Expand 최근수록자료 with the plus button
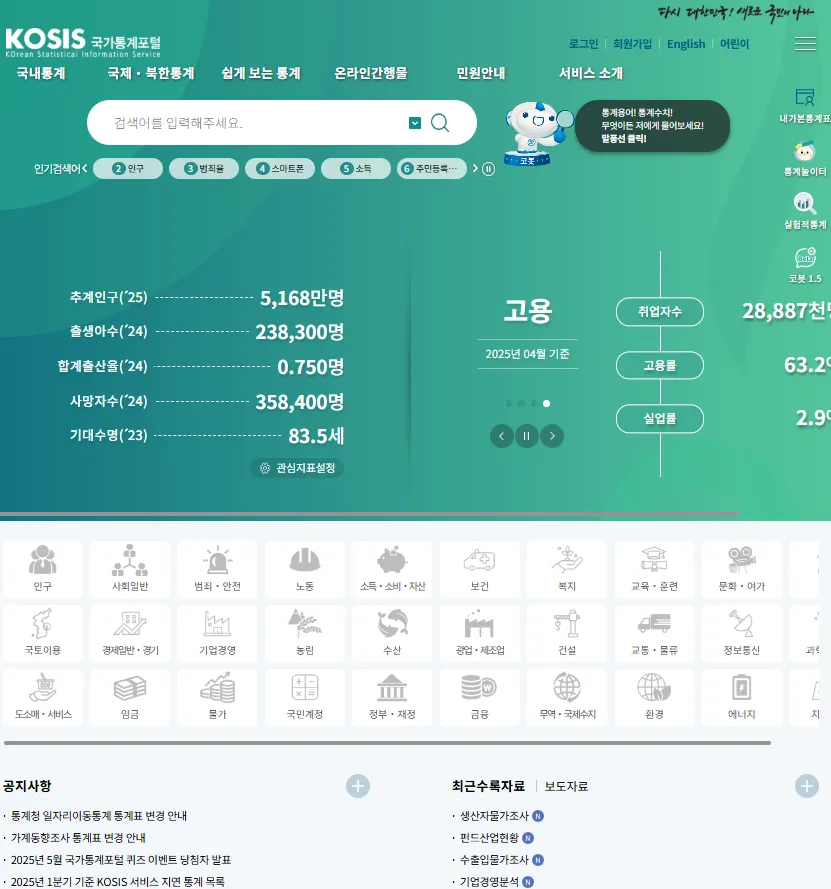Screen dimensions: 831x889 coord(808,786)
